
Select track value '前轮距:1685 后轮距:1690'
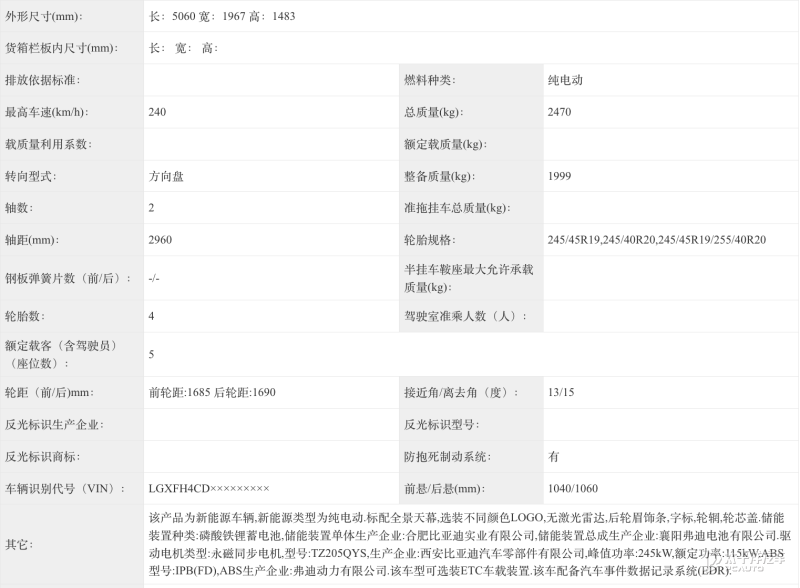click(x=212, y=393)
